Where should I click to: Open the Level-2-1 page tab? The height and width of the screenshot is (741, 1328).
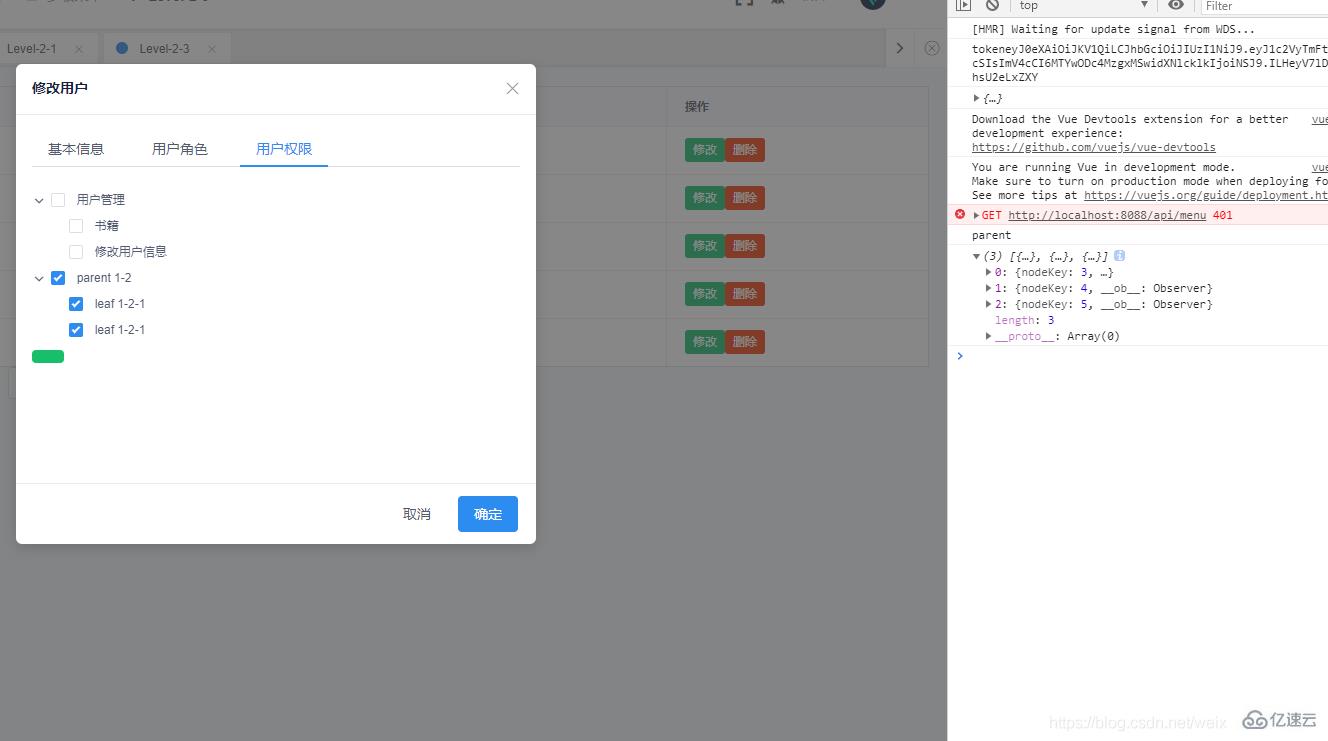[32, 48]
